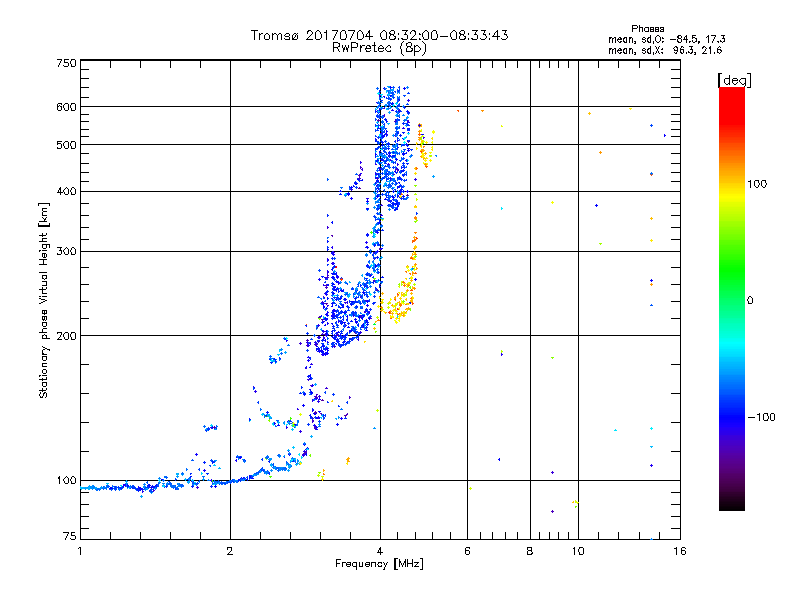
Task: Click the 'mean, sd,X: 96.3, 21.6' line
Action: pos(665,50)
